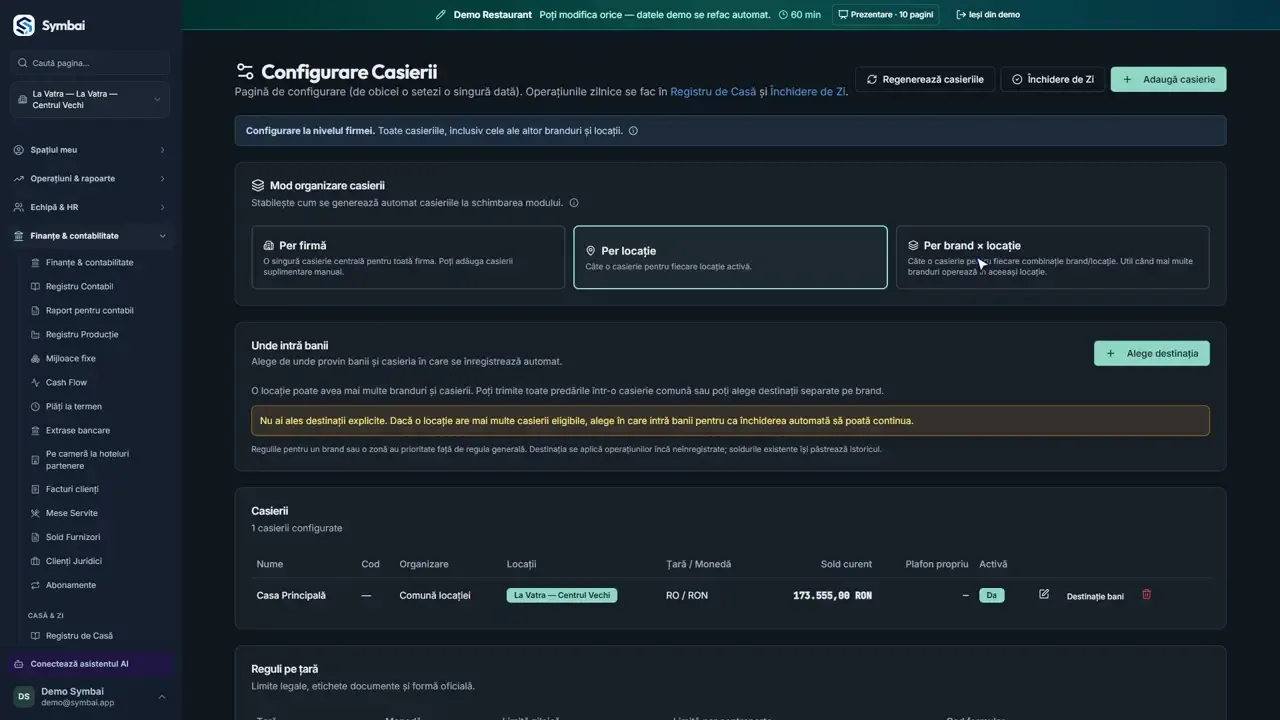Click the Caută pagină search field
The image size is (1280, 720).
(90, 63)
